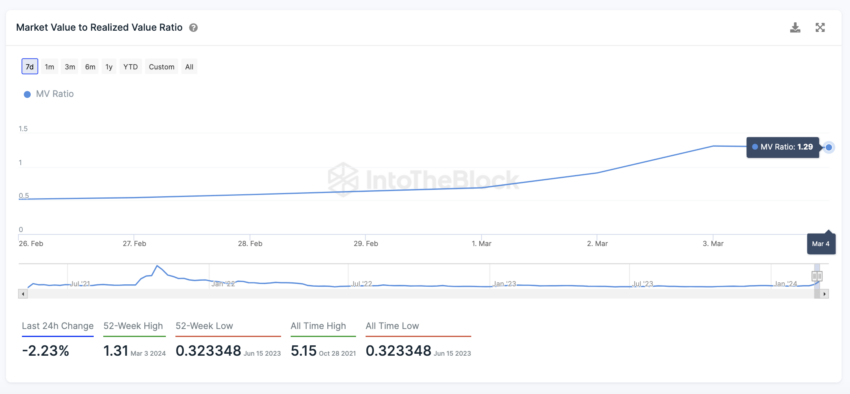This screenshot has height=394, width=850.
Task: Select the 7d time range
Action: [x=30, y=67]
